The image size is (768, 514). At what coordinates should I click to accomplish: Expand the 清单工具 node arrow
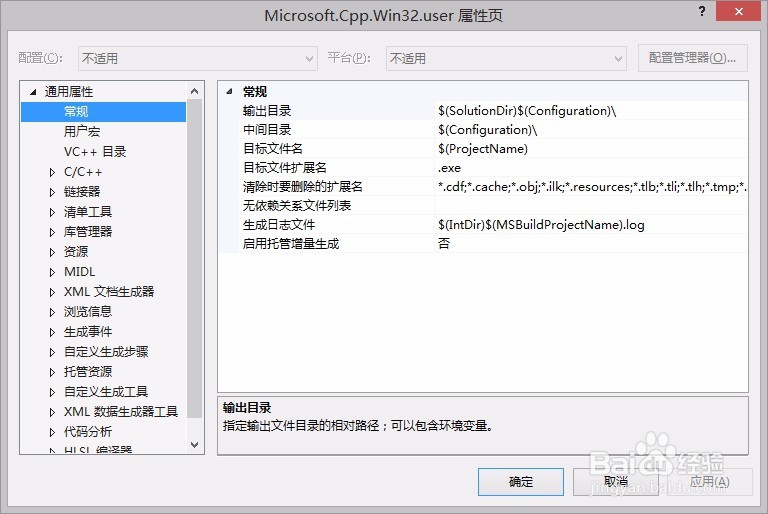coord(52,212)
